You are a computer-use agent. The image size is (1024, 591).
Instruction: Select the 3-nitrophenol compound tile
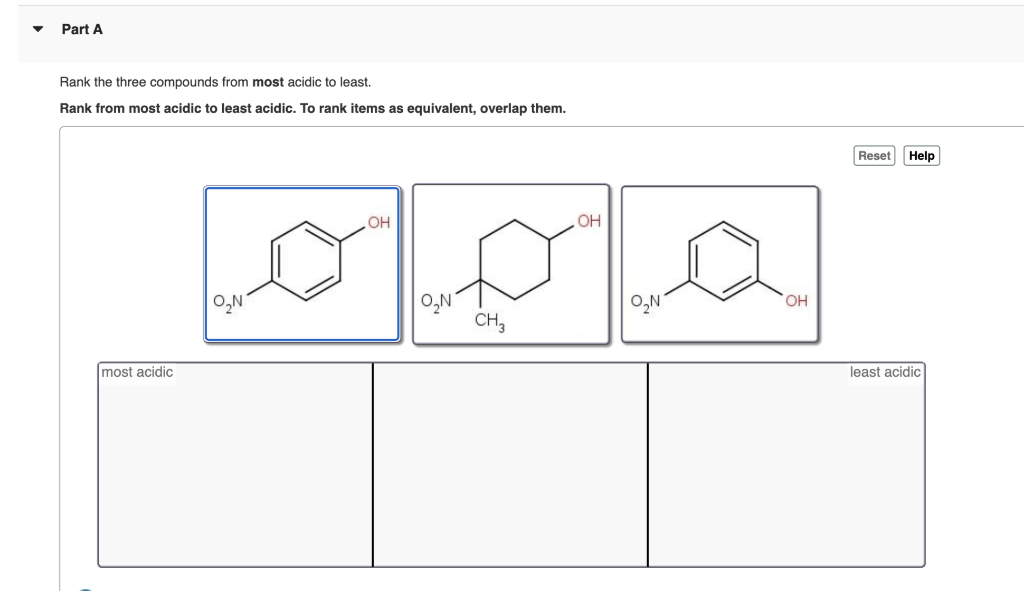coord(720,262)
